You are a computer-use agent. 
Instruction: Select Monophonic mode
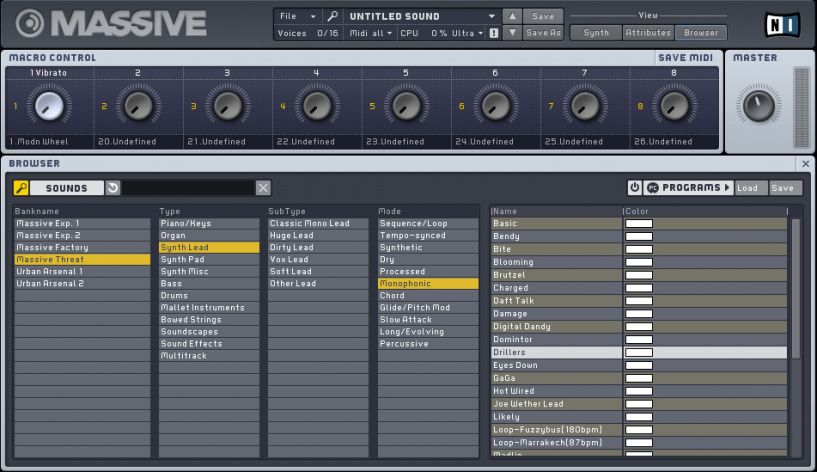pos(428,283)
